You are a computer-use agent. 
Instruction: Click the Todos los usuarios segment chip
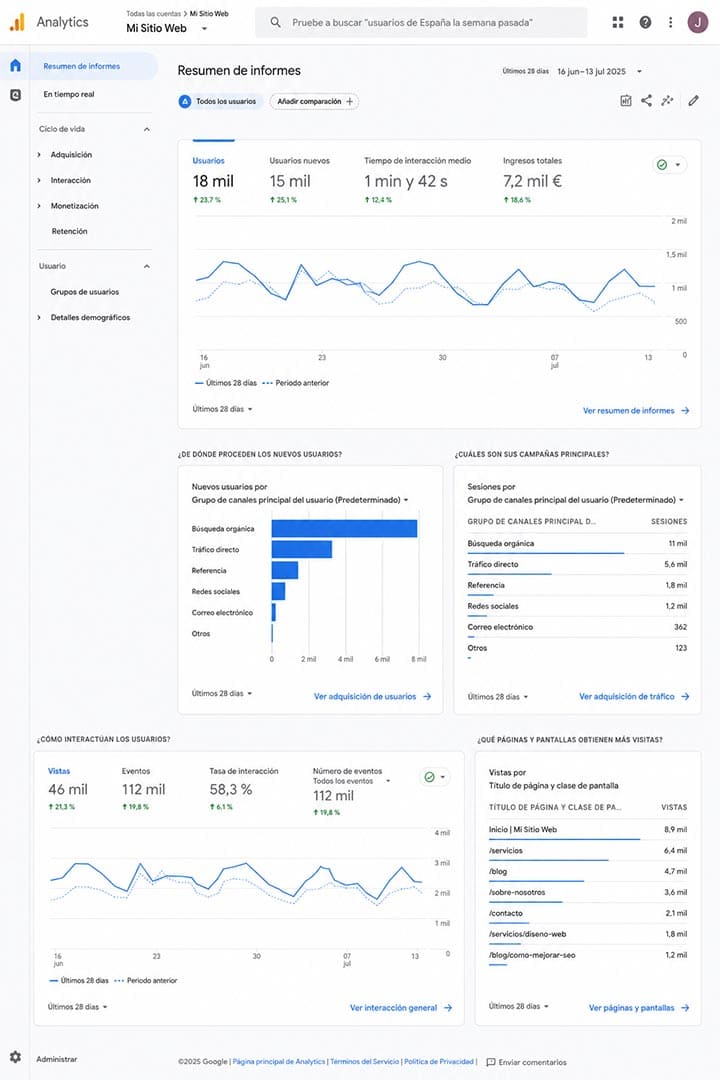pyautogui.click(x=220, y=101)
